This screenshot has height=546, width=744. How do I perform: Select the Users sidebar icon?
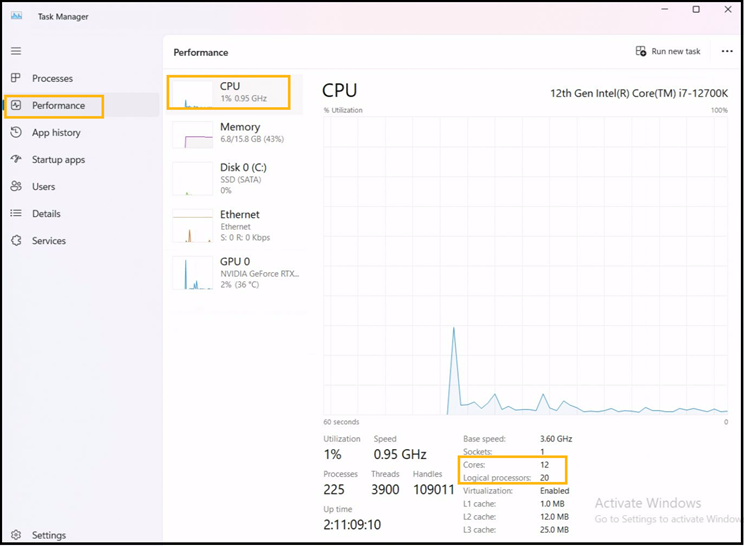point(16,186)
